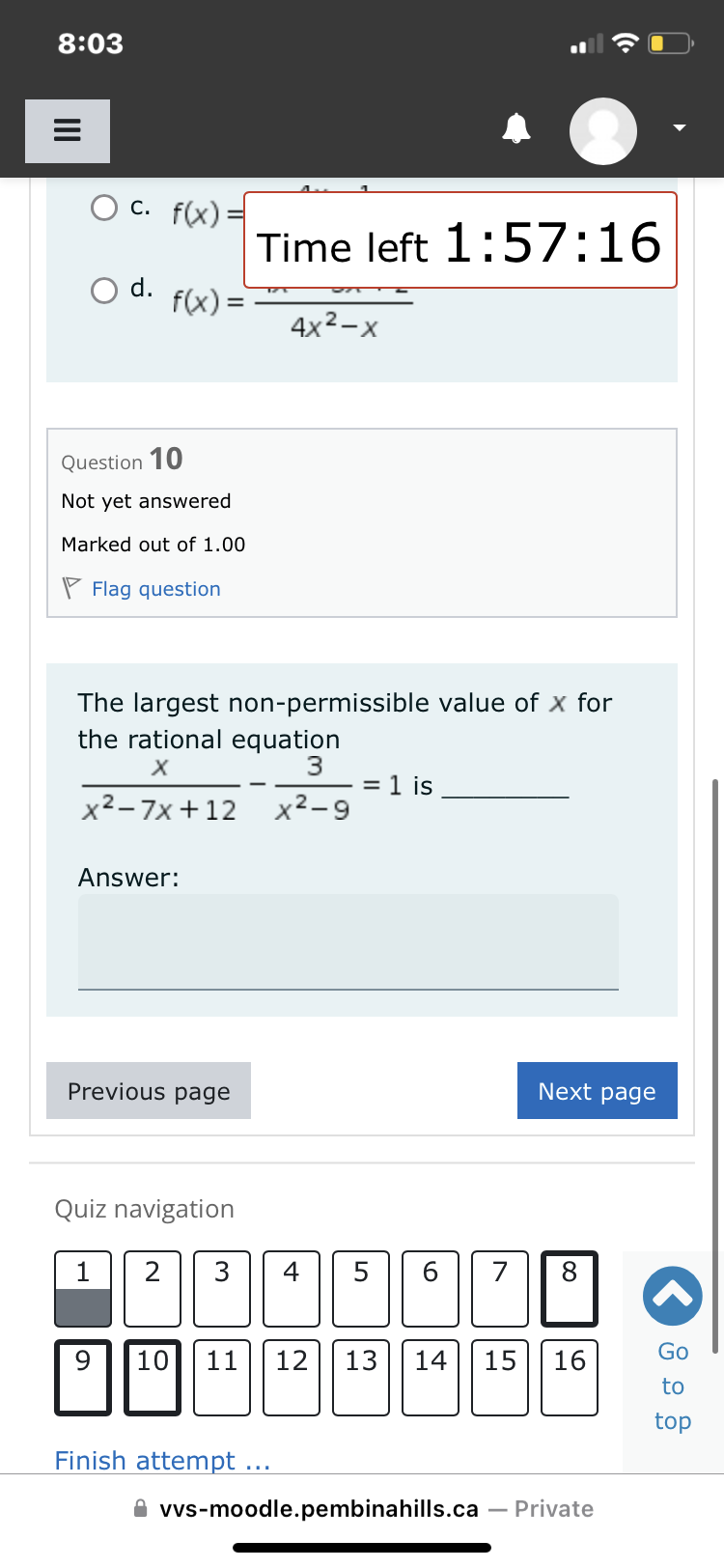Jump to question 16 in quiz navigation
The height and width of the screenshot is (1568, 724).
point(569,1377)
